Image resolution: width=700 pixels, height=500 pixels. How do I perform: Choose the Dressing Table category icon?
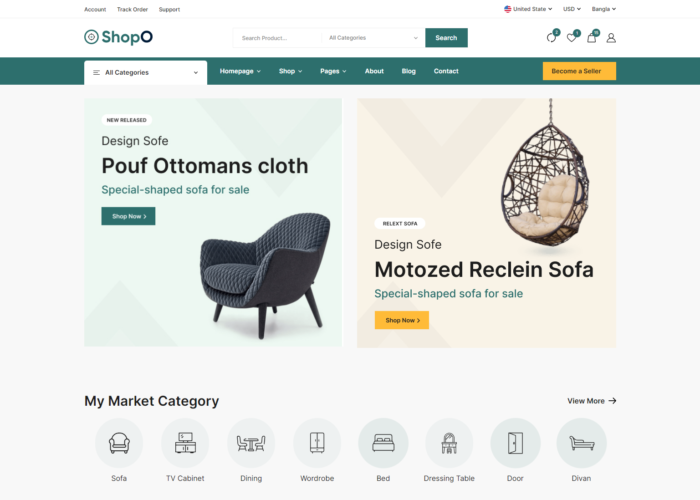(449, 443)
